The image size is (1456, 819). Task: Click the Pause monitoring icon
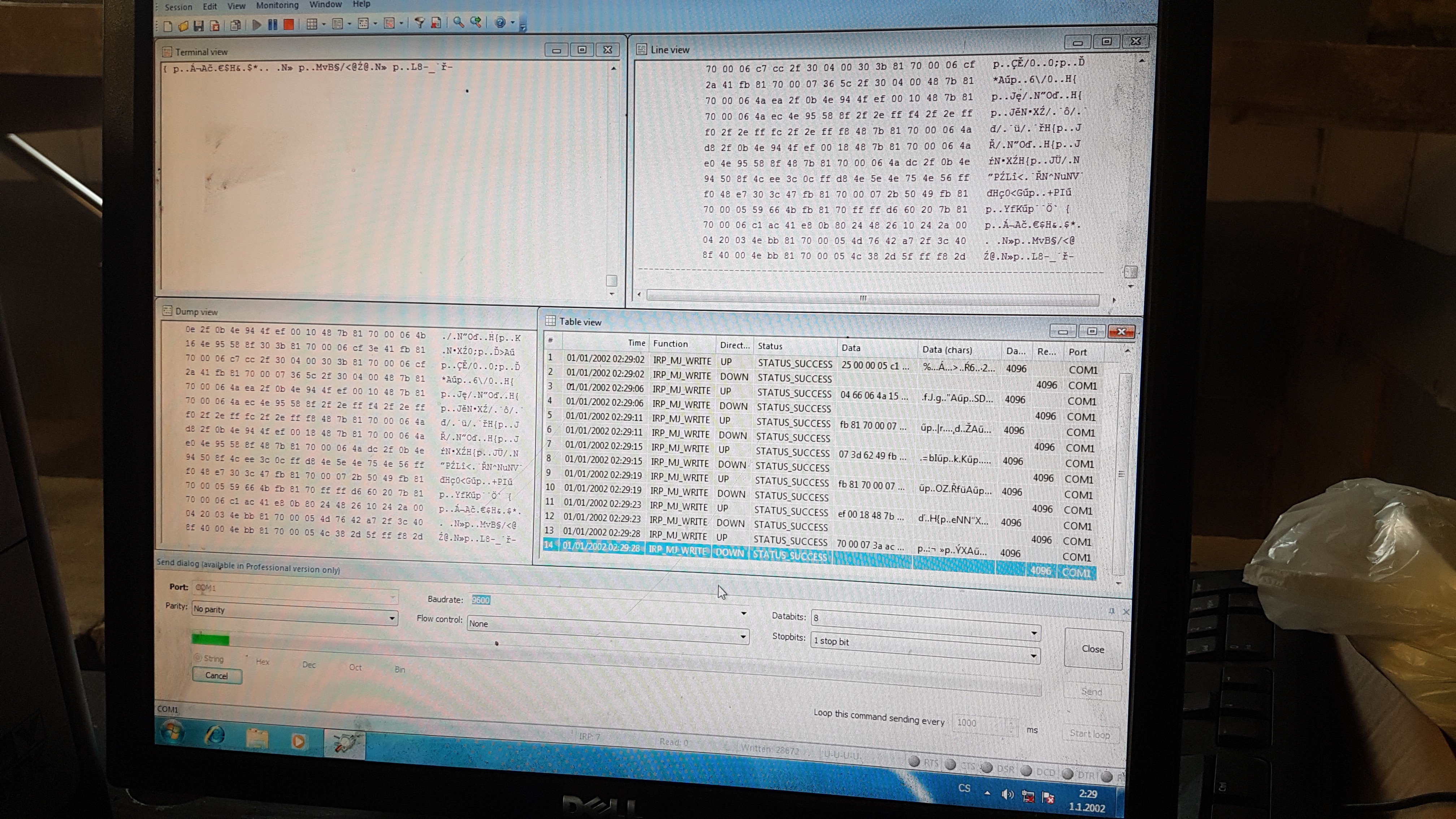click(x=273, y=24)
